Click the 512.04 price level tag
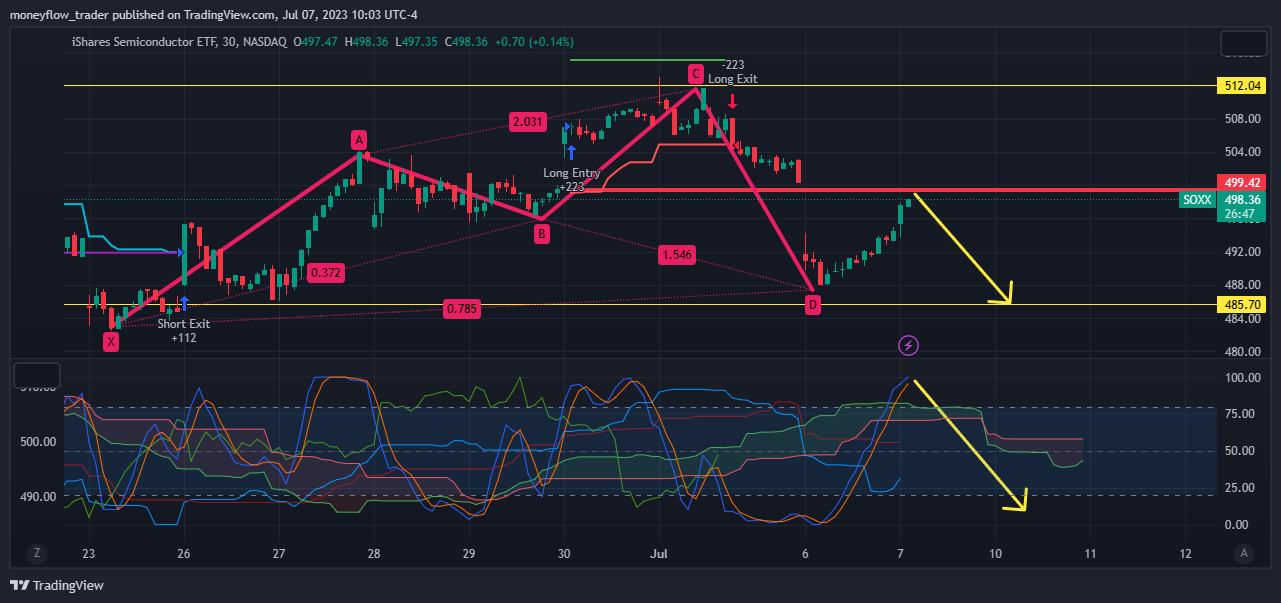This screenshot has width=1281, height=603. (x=1240, y=86)
